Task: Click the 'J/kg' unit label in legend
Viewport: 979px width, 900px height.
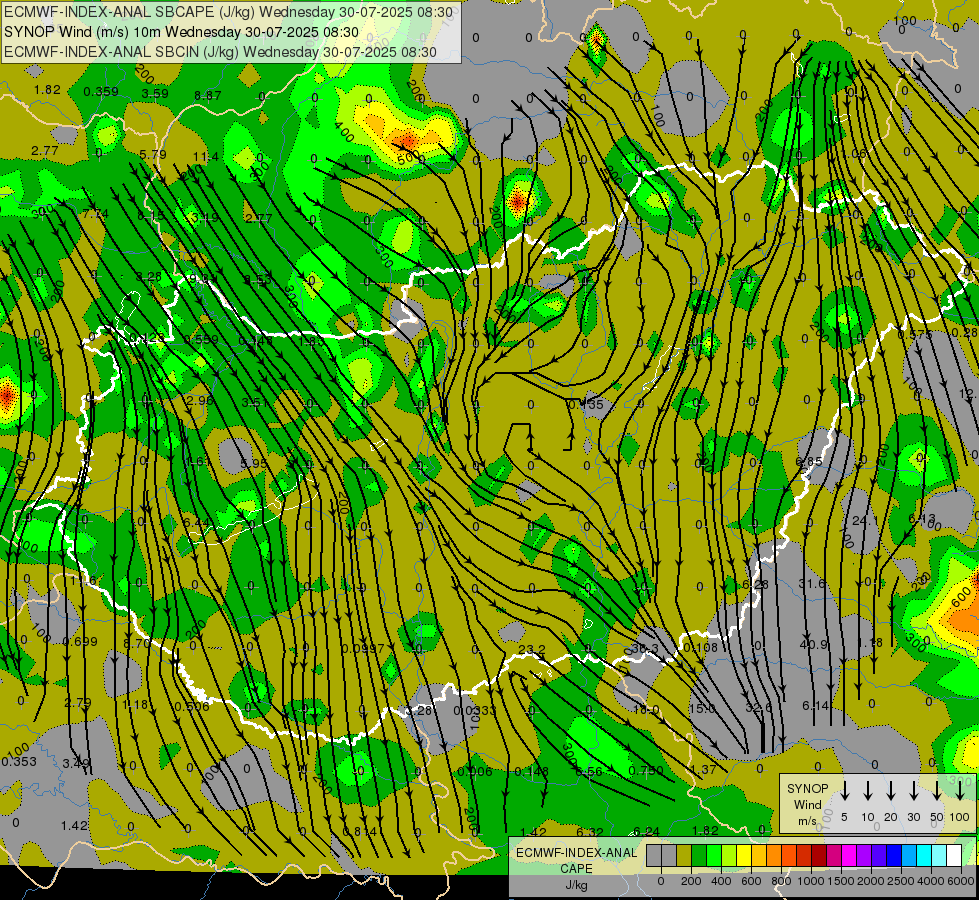Action: pyautogui.click(x=576, y=884)
